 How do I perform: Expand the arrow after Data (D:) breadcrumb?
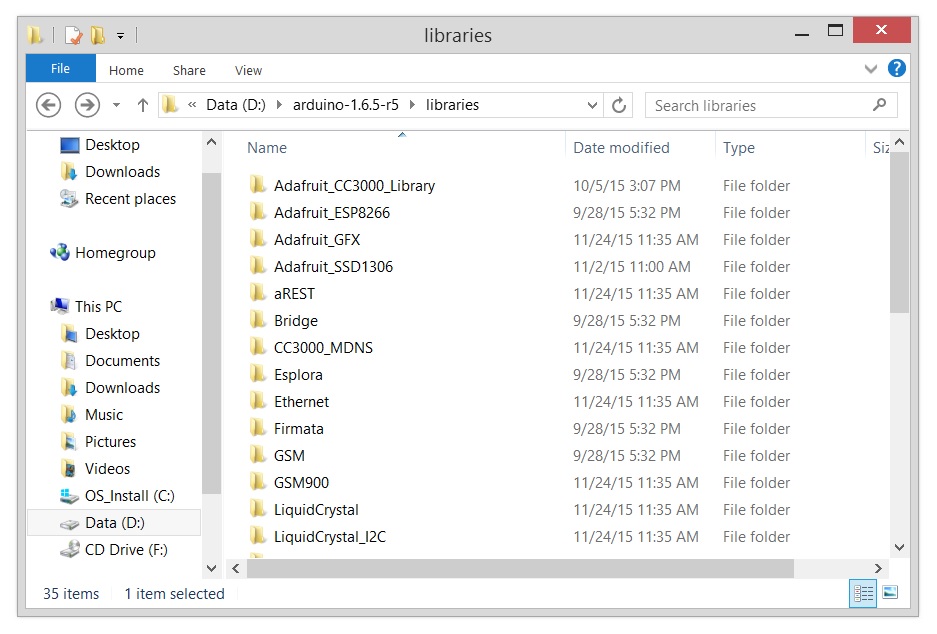click(279, 105)
